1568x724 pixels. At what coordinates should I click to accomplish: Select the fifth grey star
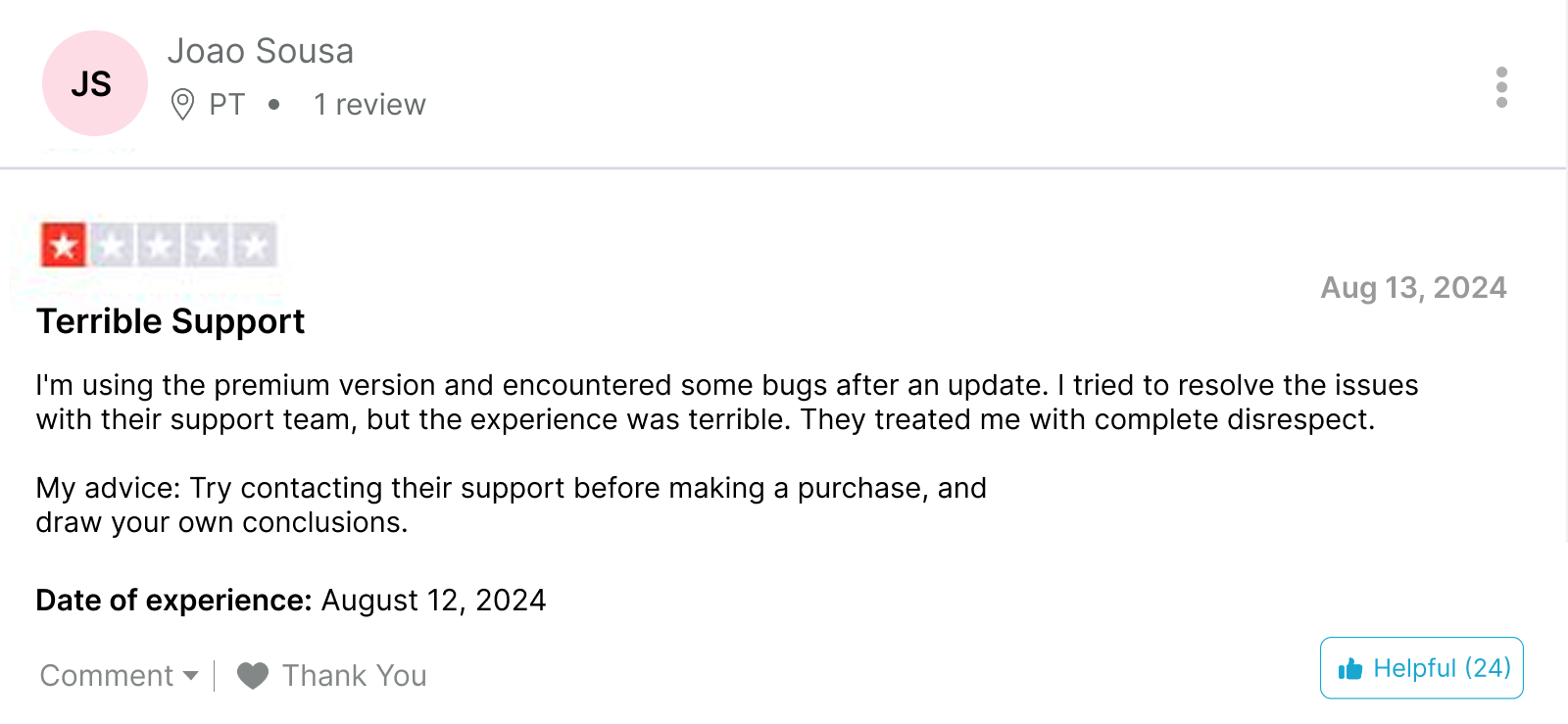coord(255,245)
